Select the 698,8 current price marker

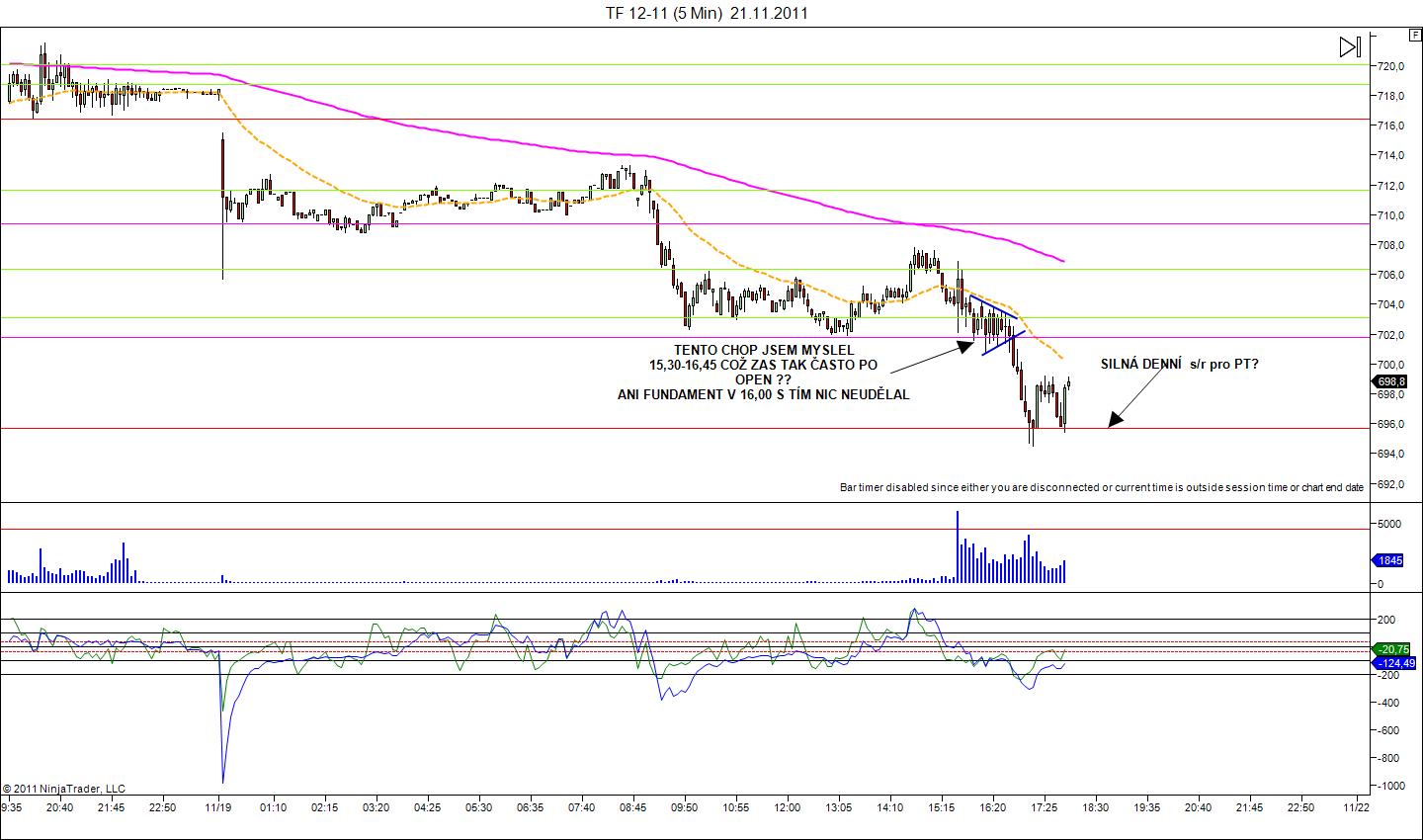click(x=1390, y=381)
